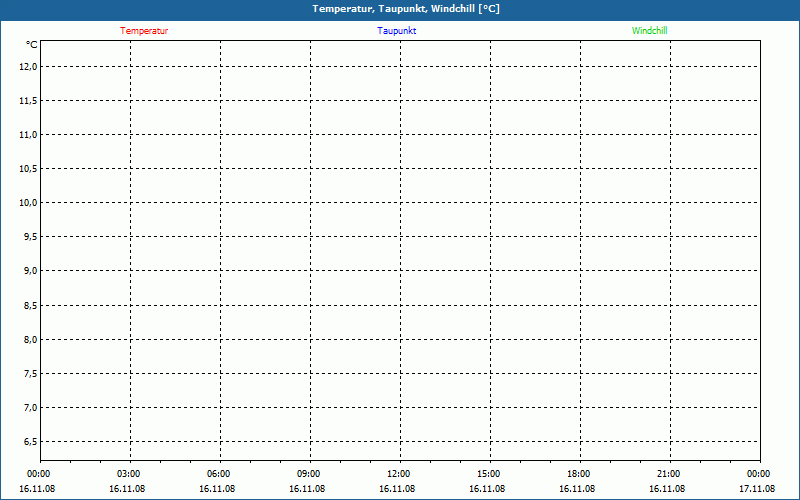Viewport: 800px width, 500px height.
Task: Click the 7,5 y-axis value
Action: (30, 373)
